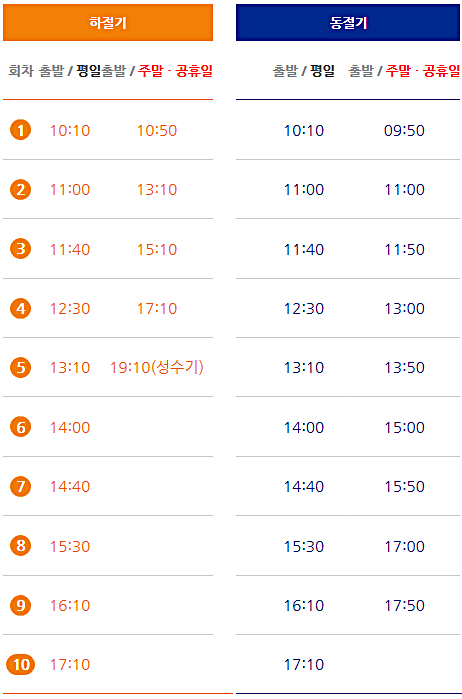
Task: Select the 19:10(성수기) weekend departure
Action: (157, 367)
